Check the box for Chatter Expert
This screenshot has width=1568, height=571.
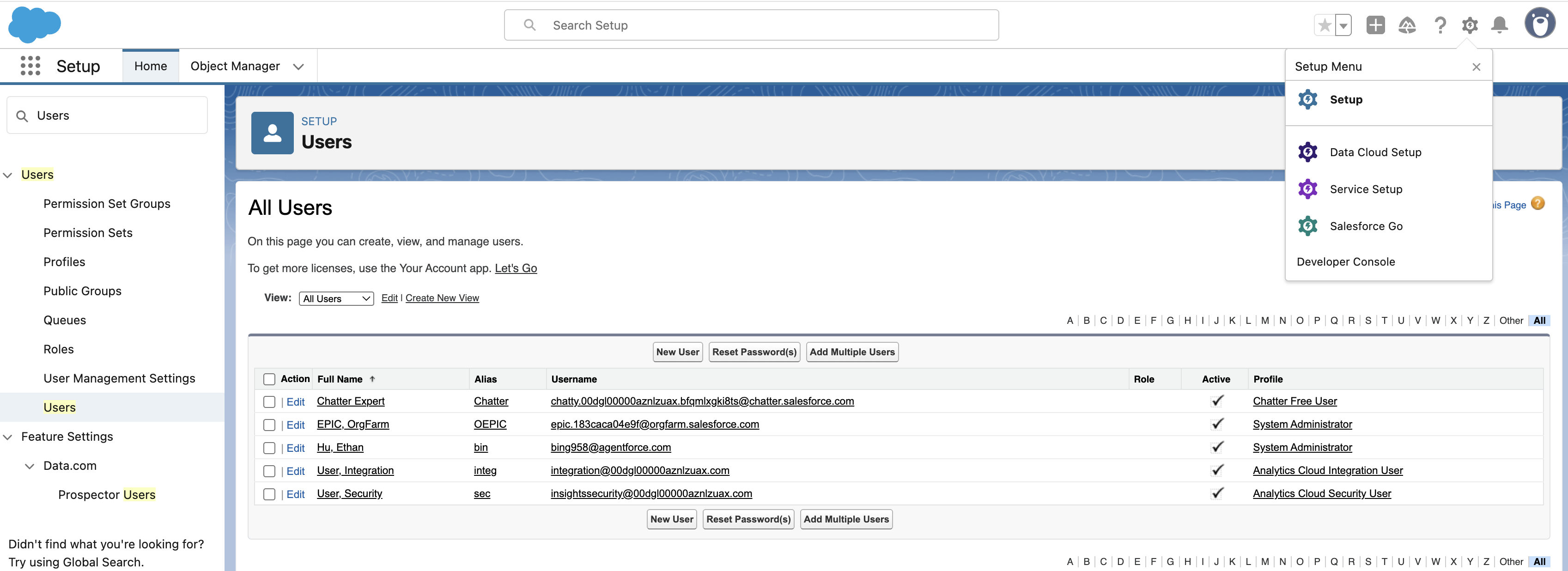(x=269, y=402)
